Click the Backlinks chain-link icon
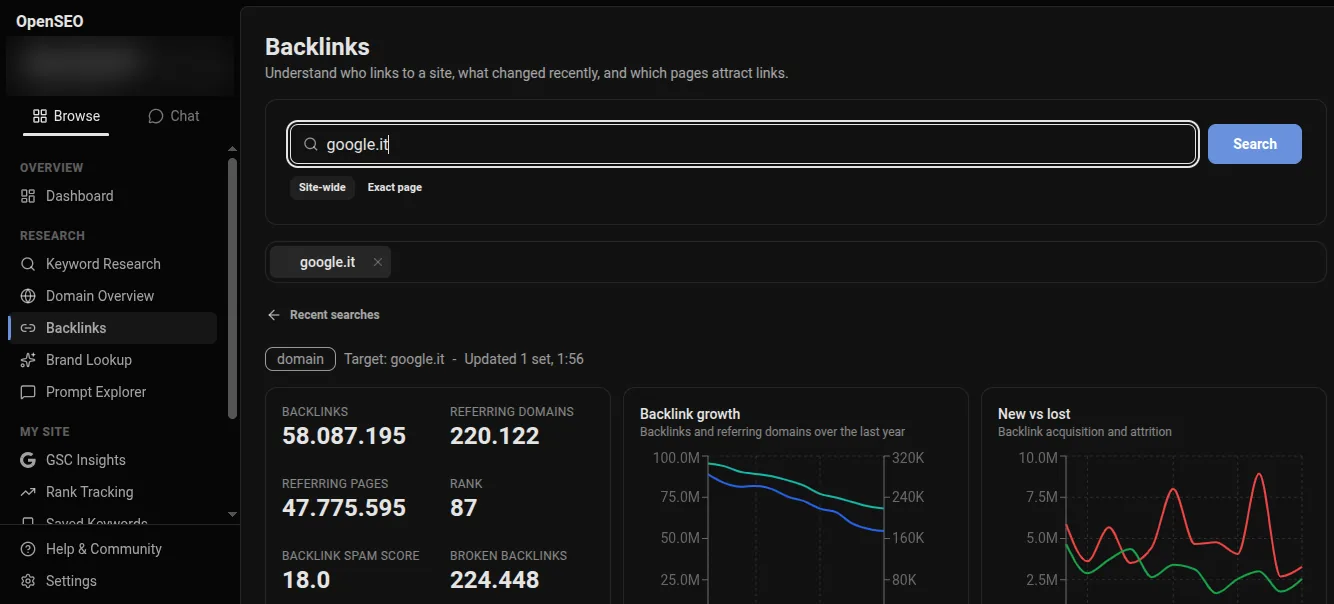The width and height of the screenshot is (1334, 604). click(x=28, y=328)
